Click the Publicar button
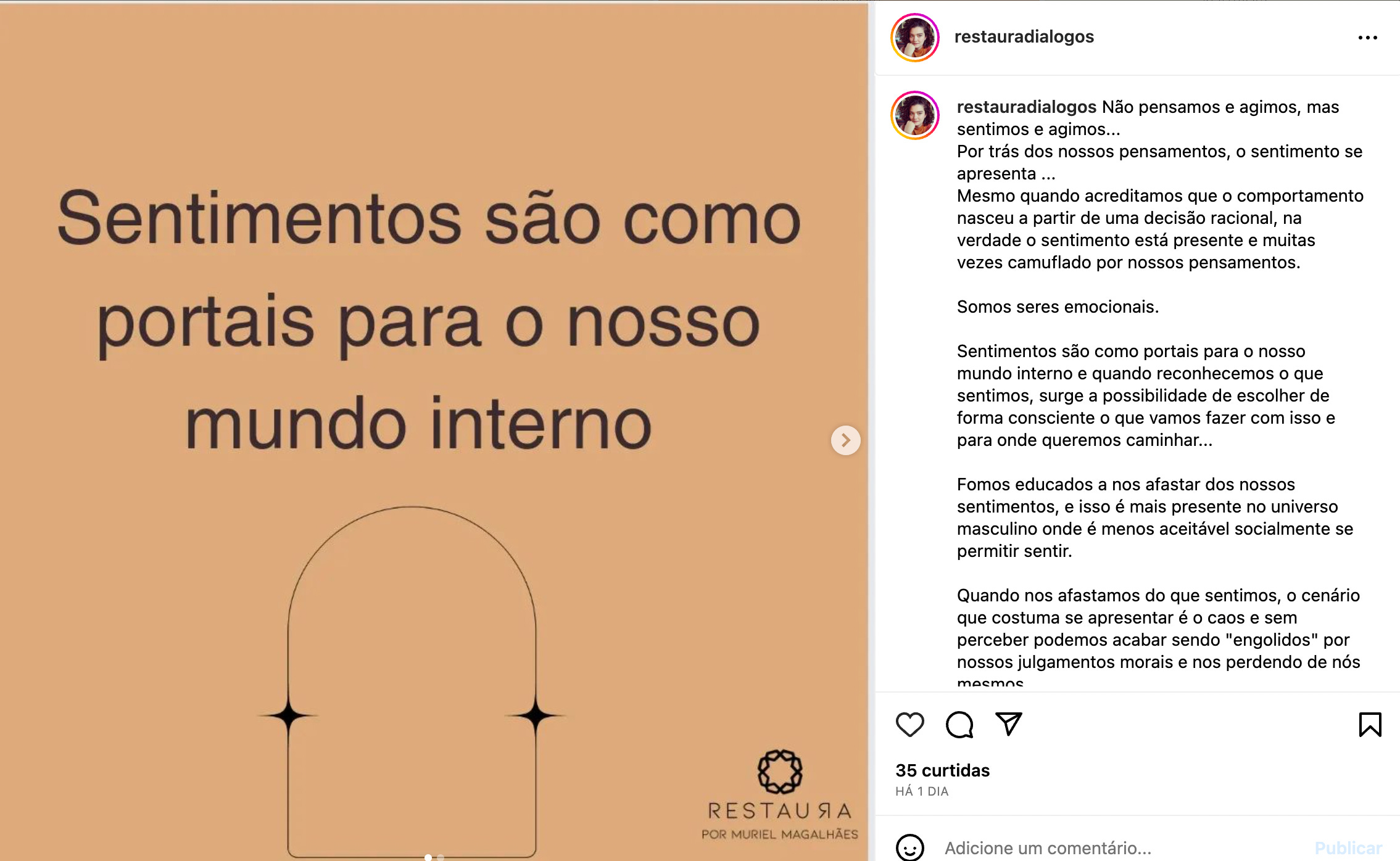 pyautogui.click(x=1348, y=848)
